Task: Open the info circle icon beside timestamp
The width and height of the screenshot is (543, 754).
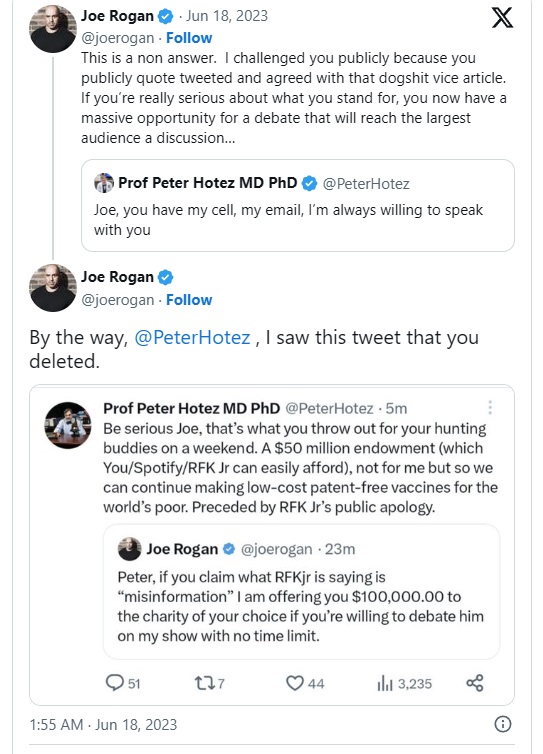Action: (503, 724)
